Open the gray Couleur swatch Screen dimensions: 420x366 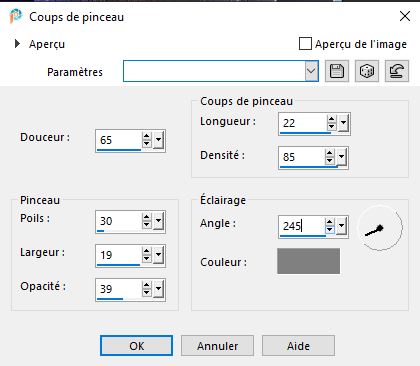(x=309, y=261)
